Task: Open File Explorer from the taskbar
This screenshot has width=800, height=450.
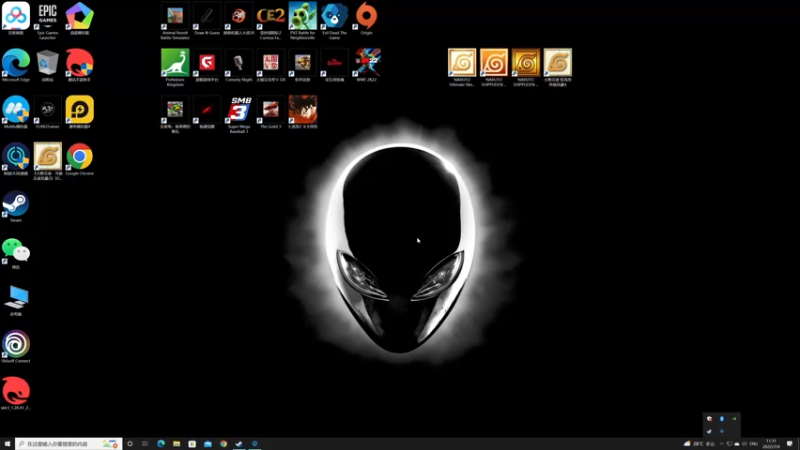Action: (x=177, y=444)
